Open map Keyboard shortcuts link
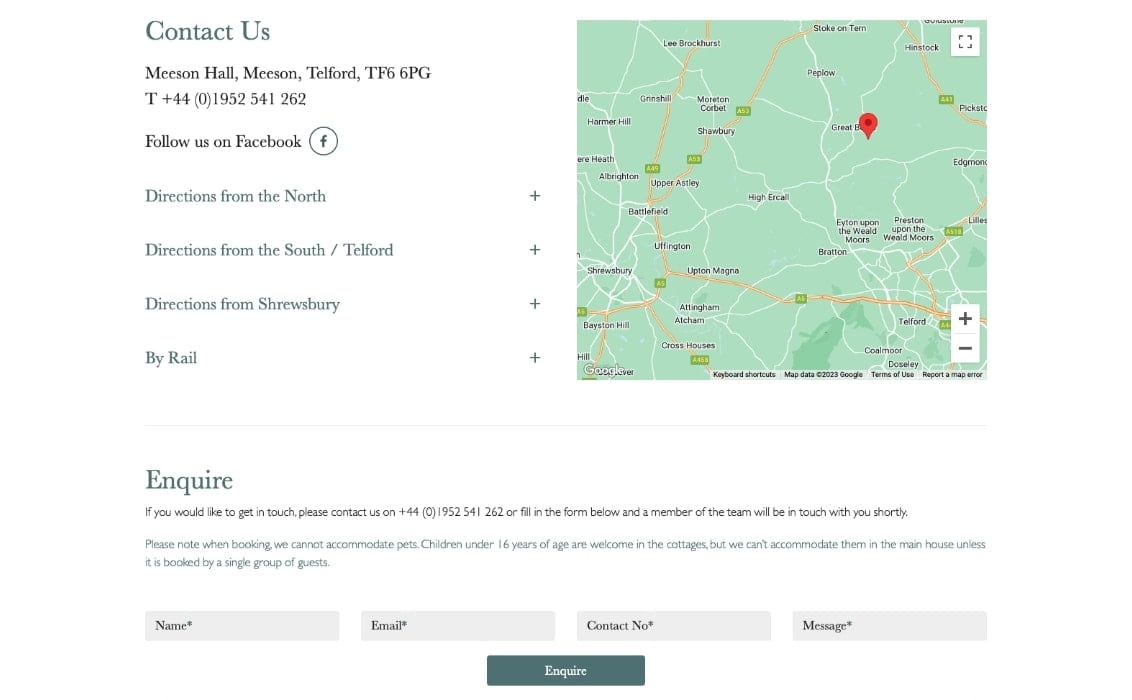The height and width of the screenshot is (700, 1132). pyautogui.click(x=744, y=375)
